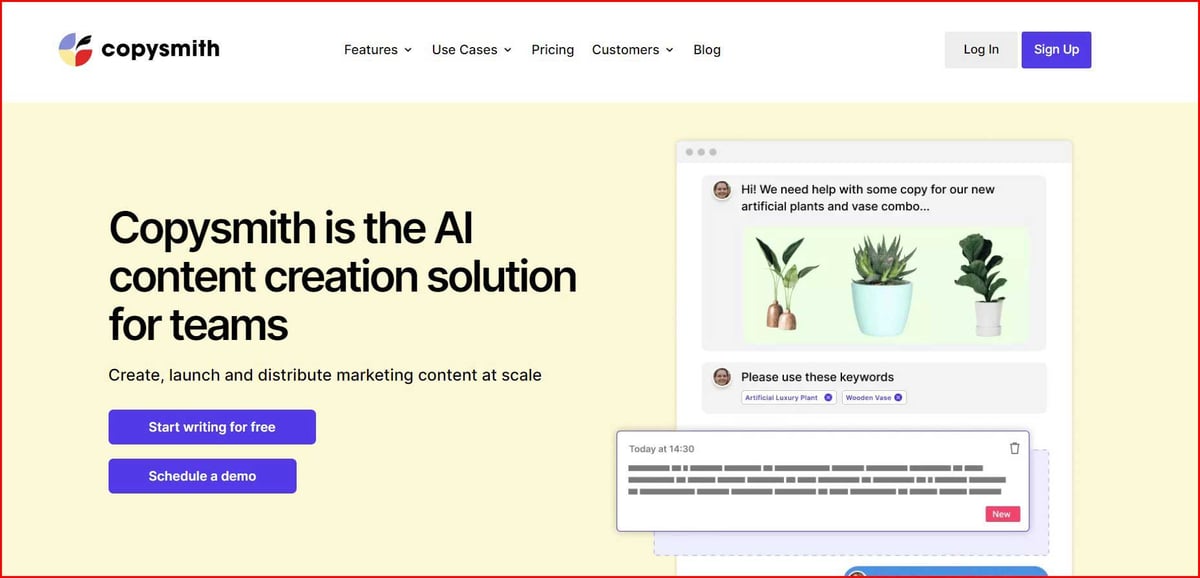Select the succulent in the blue pot image
Viewport: 1200px width, 578px height.
[x=883, y=286]
